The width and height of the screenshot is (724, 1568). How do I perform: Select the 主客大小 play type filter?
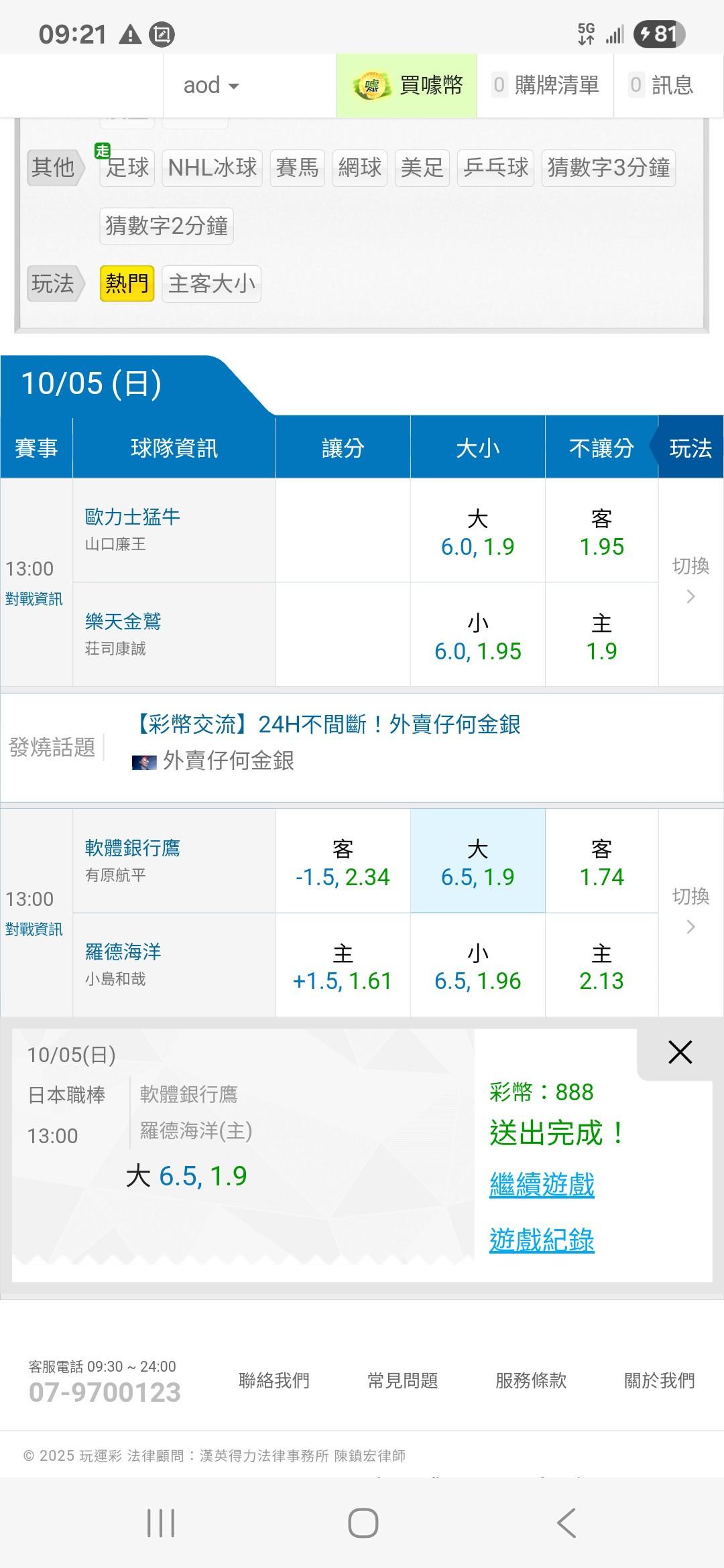[211, 283]
